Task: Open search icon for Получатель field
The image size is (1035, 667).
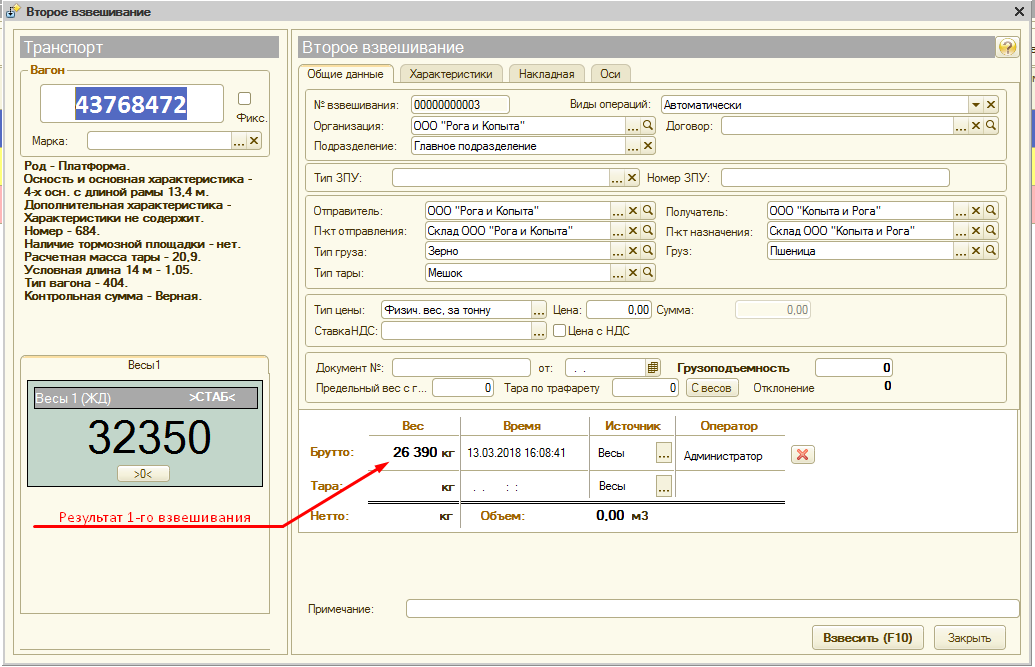Action: pyautogui.click(x=991, y=211)
